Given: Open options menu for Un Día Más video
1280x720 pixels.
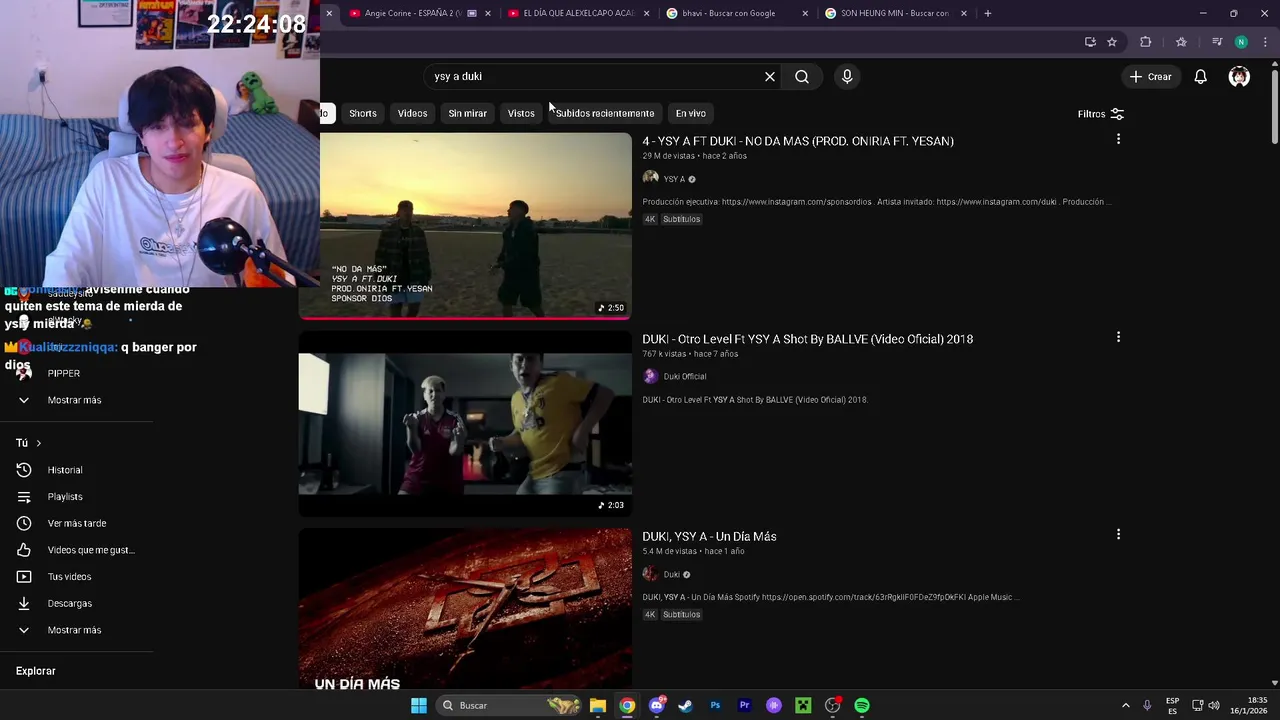Looking at the screenshot, I should pyautogui.click(x=1118, y=535).
